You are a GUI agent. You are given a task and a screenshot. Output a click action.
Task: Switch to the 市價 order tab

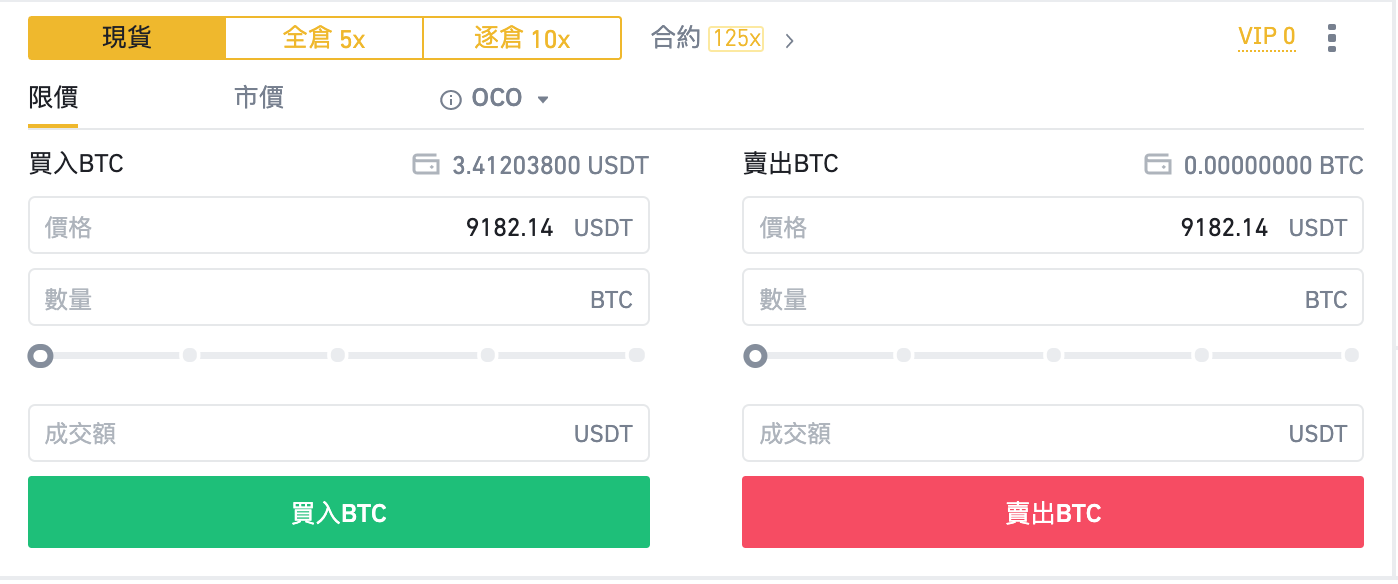click(258, 97)
